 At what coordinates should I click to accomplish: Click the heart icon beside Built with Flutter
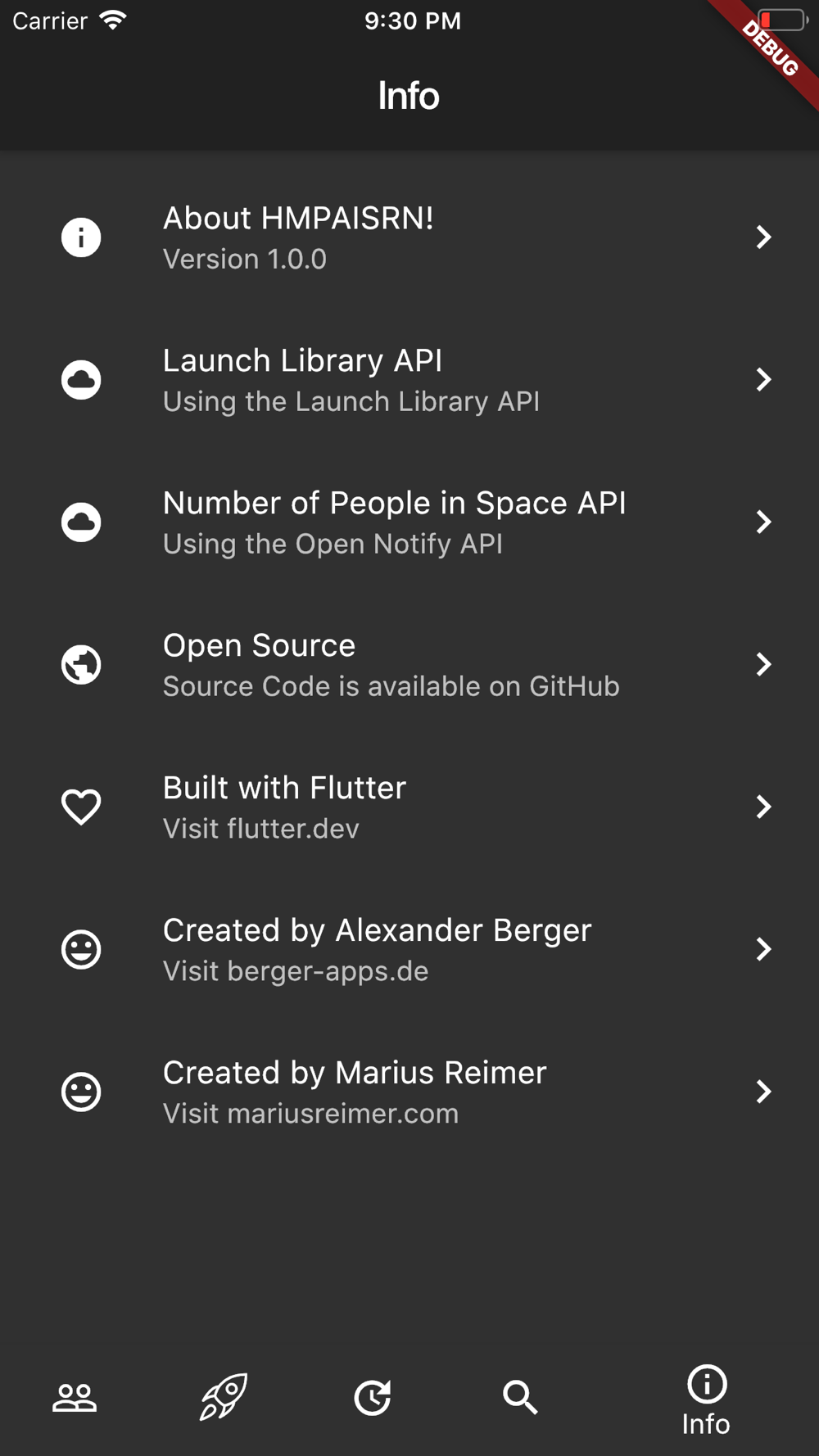tap(81, 807)
